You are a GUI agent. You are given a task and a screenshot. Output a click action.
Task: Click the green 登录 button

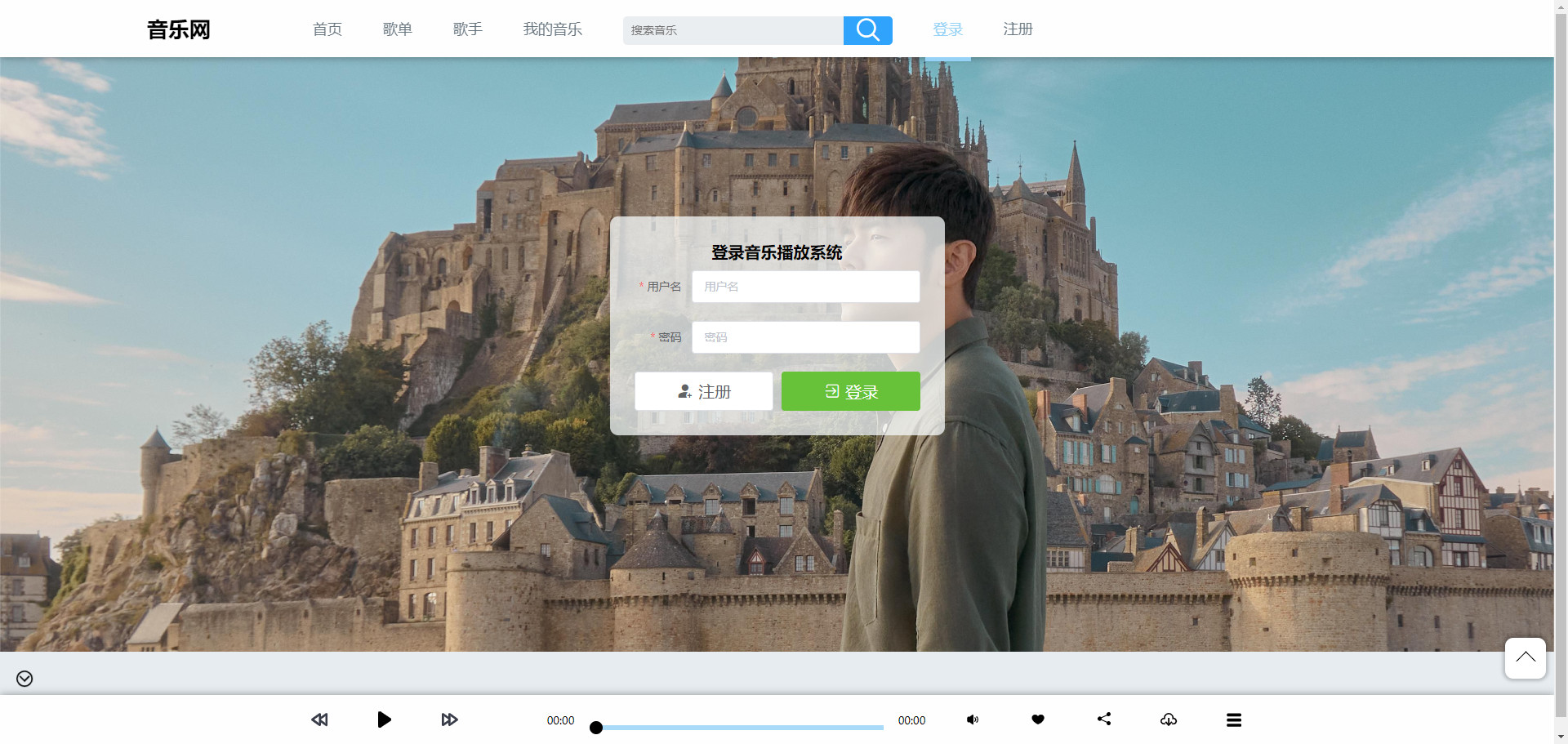851,391
